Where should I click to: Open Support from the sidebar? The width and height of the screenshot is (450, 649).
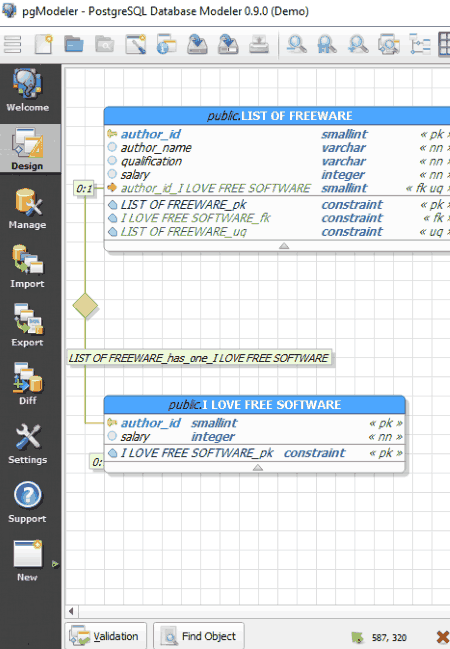27,502
